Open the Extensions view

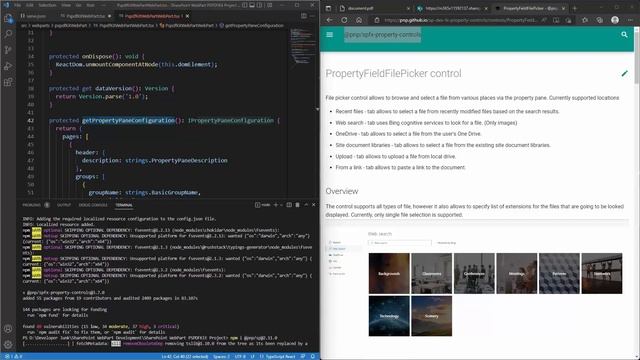(8, 82)
